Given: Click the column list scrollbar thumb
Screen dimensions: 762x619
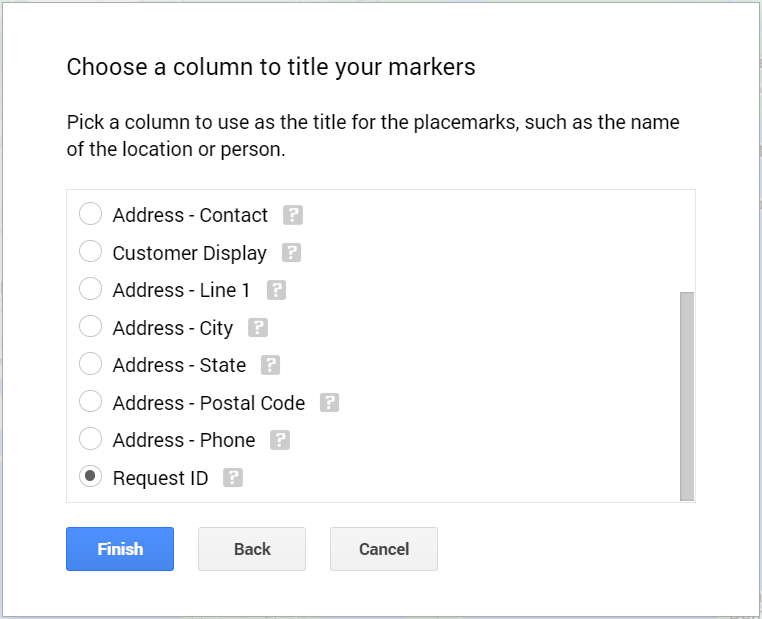Looking at the screenshot, I should [687, 395].
